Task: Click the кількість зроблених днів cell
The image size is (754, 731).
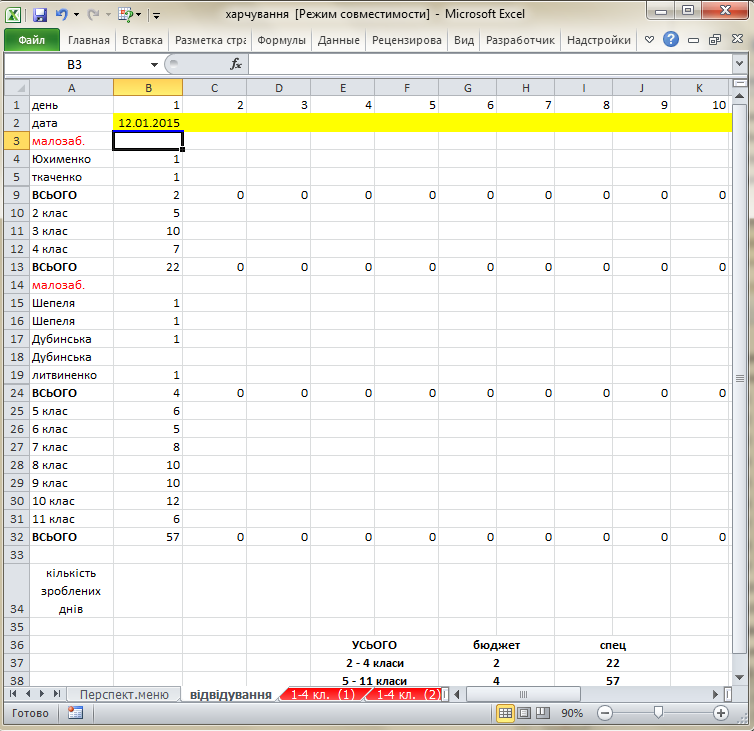Action: [x=71, y=591]
